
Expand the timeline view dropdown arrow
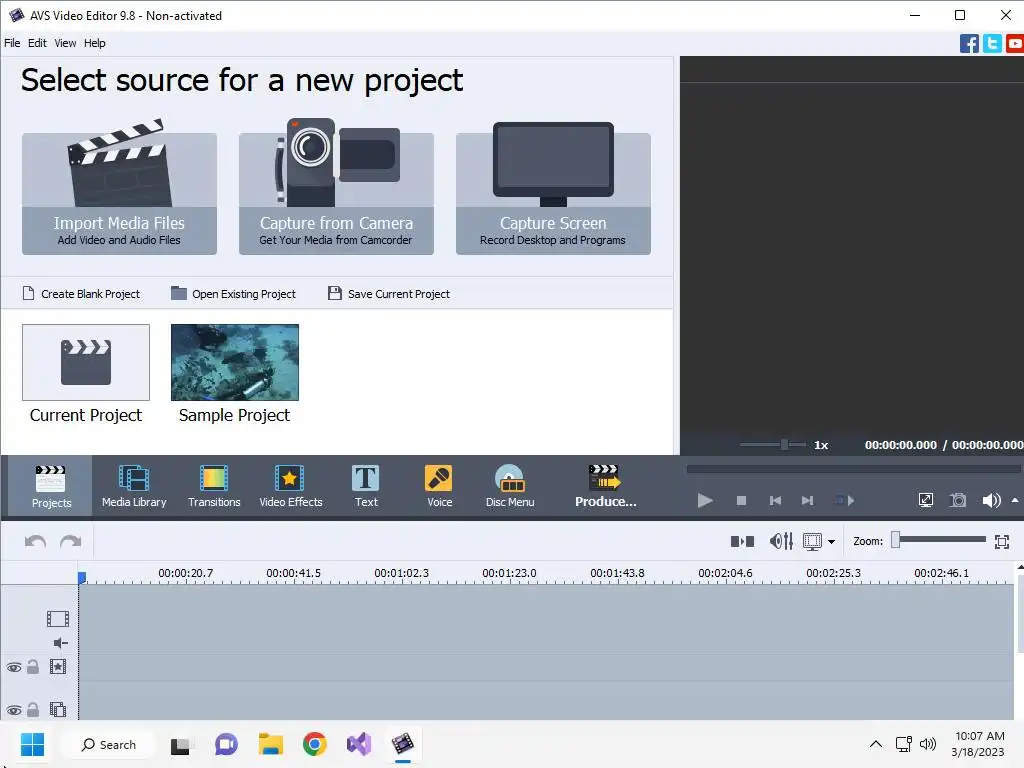pyautogui.click(x=831, y=542)
